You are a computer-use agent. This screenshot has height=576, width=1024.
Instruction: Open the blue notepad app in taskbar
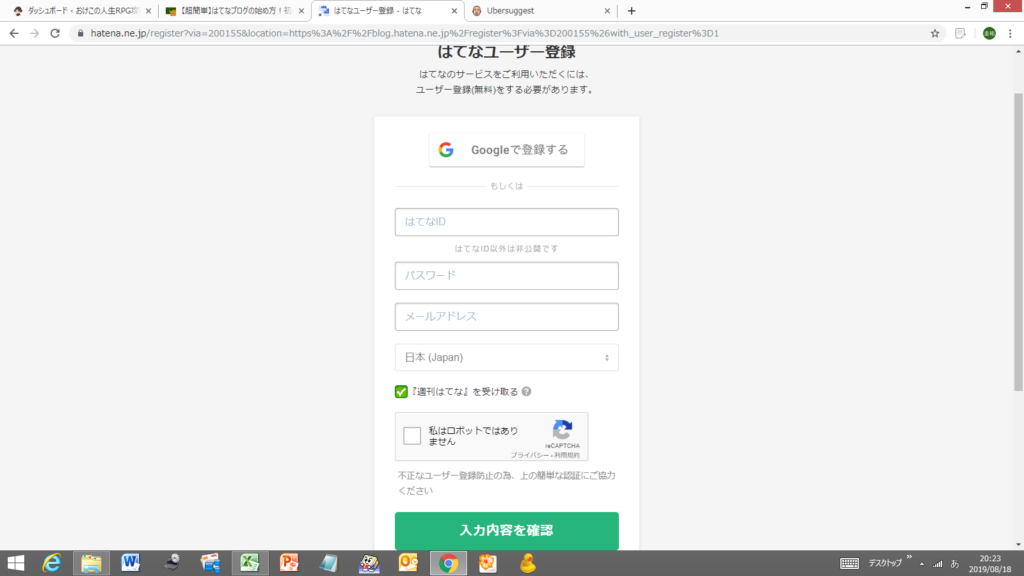pyautogui.click(x=328, y=563)
